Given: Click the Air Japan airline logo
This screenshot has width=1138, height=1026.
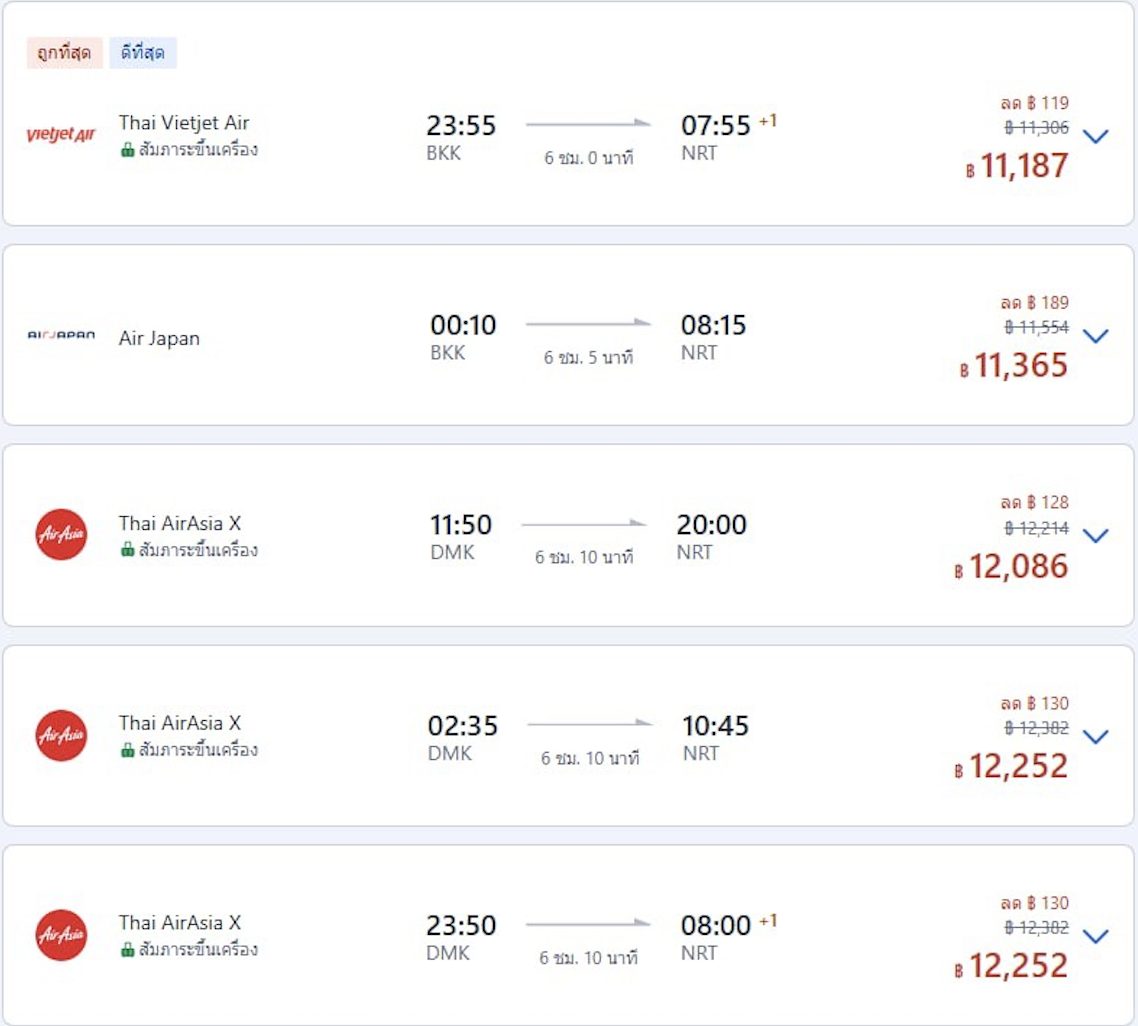Looking at the screenshot, I should click(61, 336).
